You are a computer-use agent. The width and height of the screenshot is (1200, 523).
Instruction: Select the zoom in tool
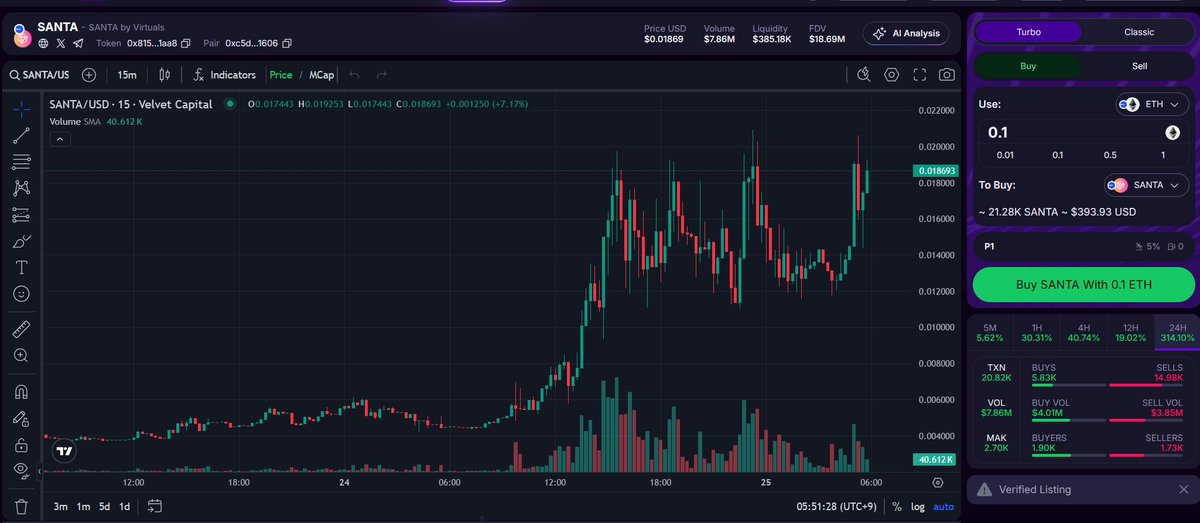click(x=21, y=355)
